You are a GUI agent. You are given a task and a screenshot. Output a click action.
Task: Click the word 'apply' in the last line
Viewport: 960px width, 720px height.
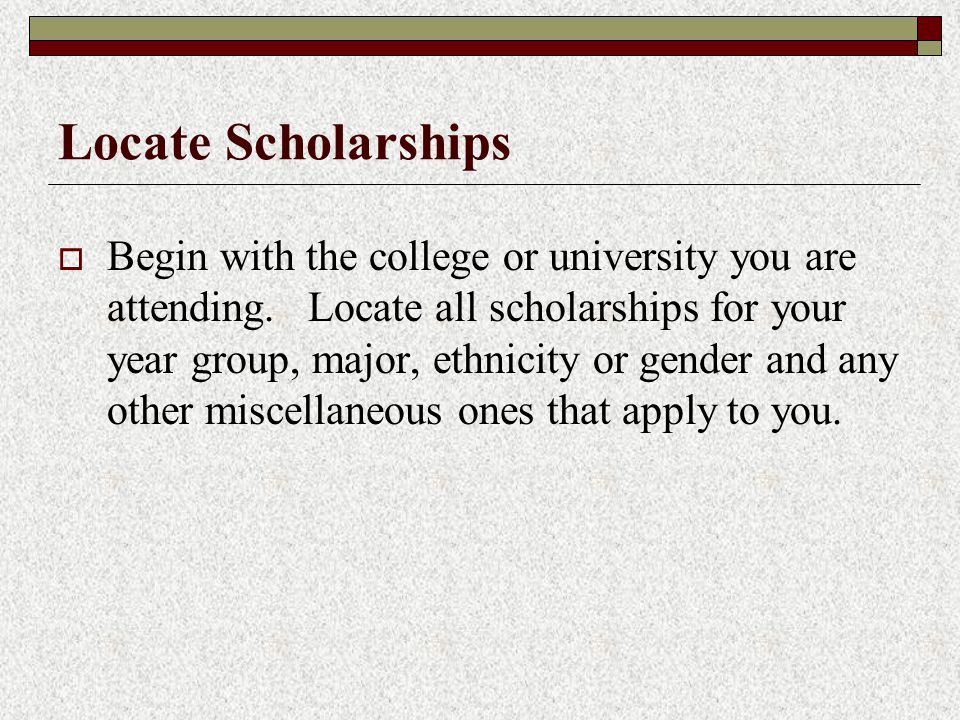pos(668,413)
